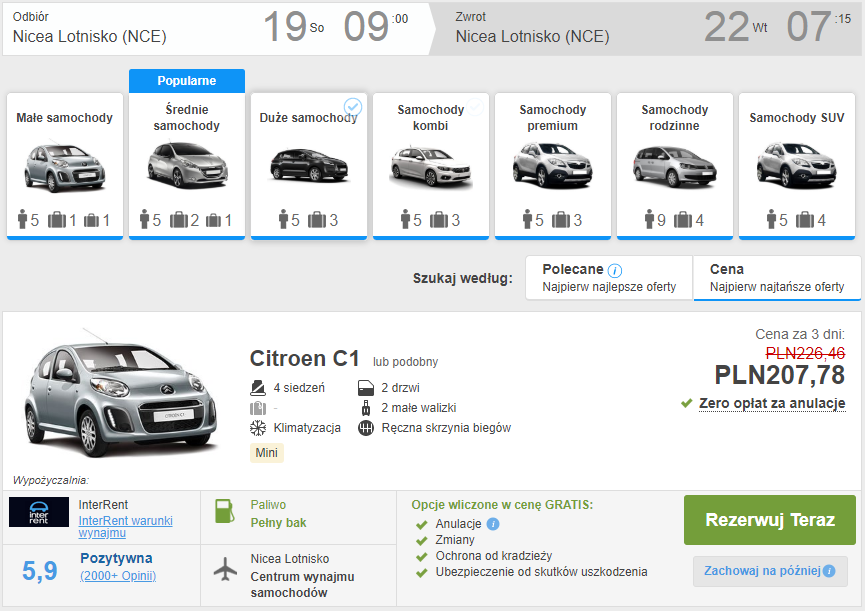Screen dimensions: 865x611
Task: Open the 2000+ Opinii reviews link
Action: pyautogui.click(x=118, y=576)
